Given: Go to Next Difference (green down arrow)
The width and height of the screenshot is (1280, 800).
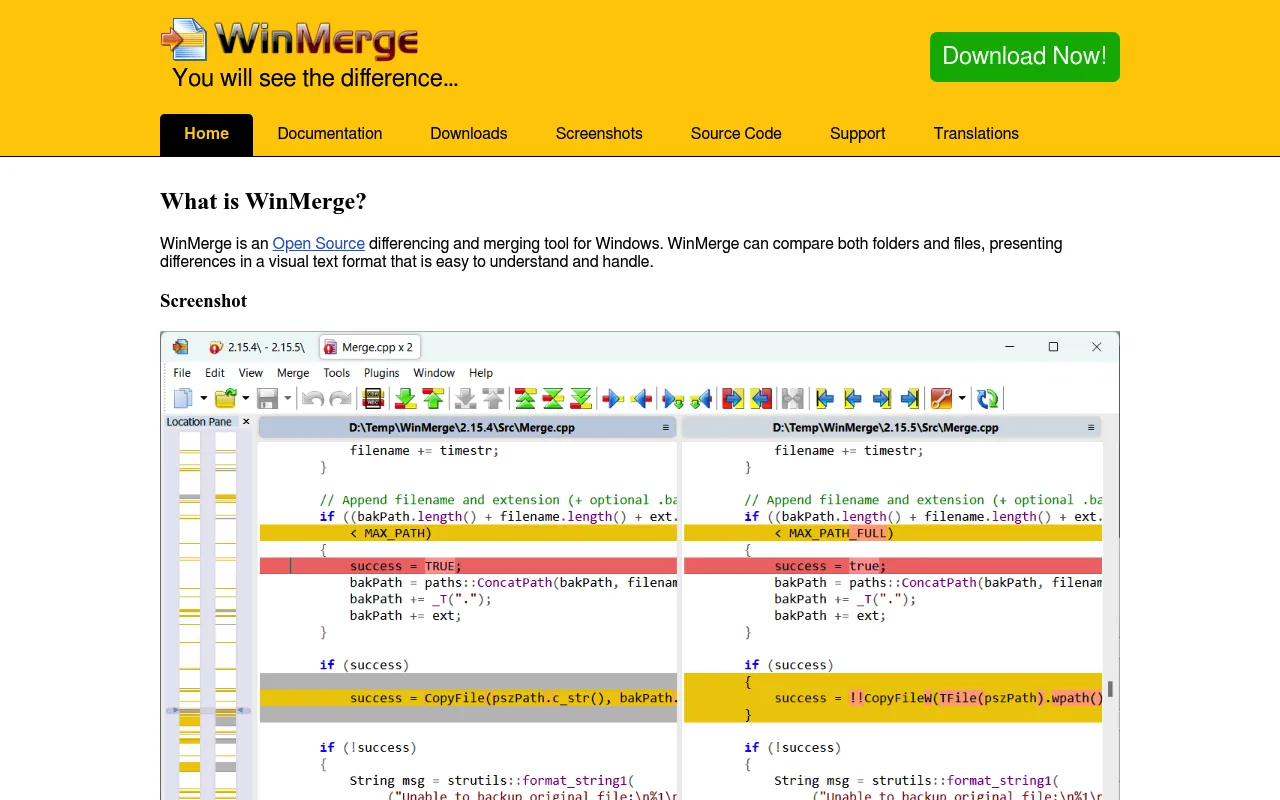Looking at the screenshot, I should tap(405, 398).
